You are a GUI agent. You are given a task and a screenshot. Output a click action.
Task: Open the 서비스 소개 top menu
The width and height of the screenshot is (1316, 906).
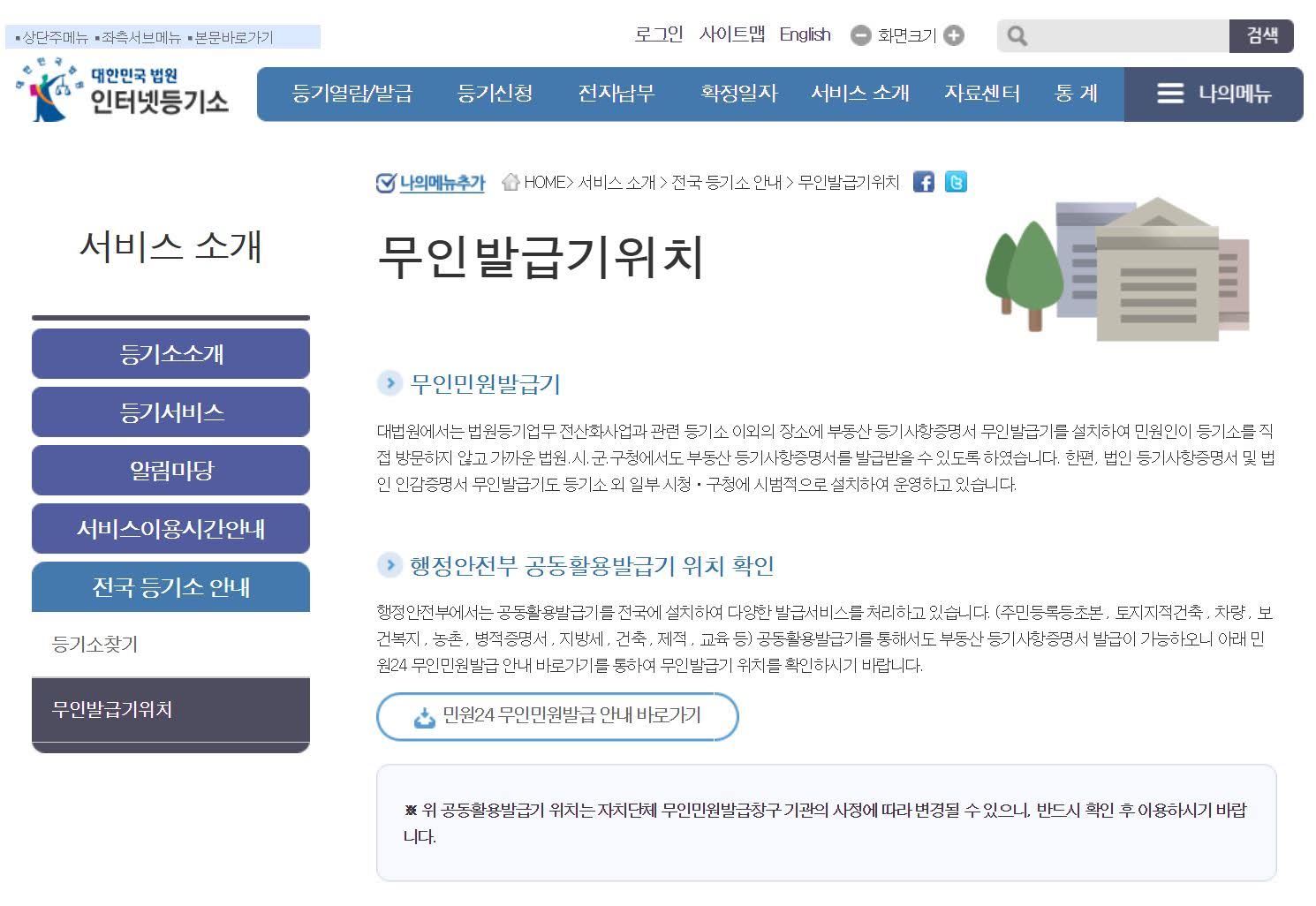pos(860,94)
